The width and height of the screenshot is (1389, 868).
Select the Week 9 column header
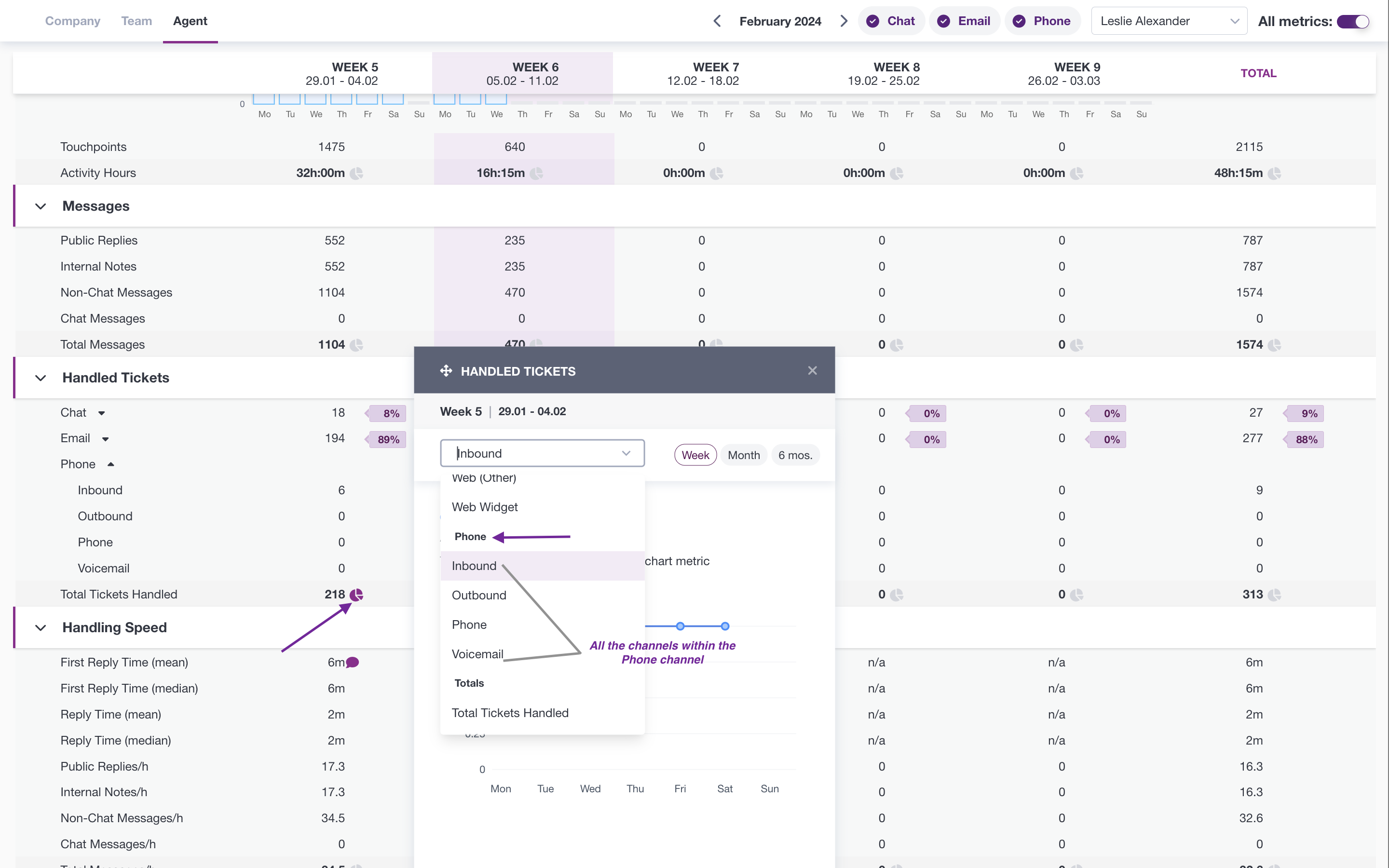1064,73
